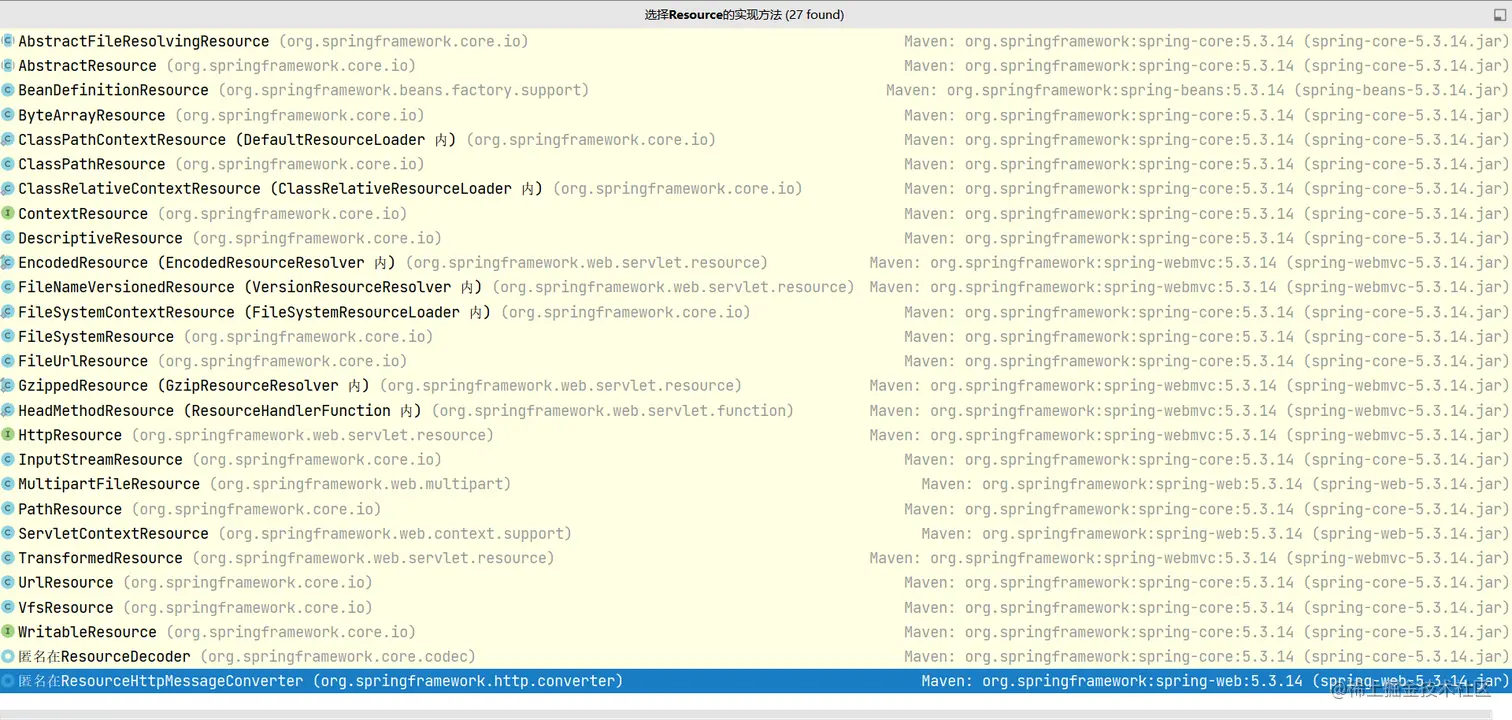Select the VfsResource row
The width and height of the screenshot is (1512, 720).
[x=756, y=607]
